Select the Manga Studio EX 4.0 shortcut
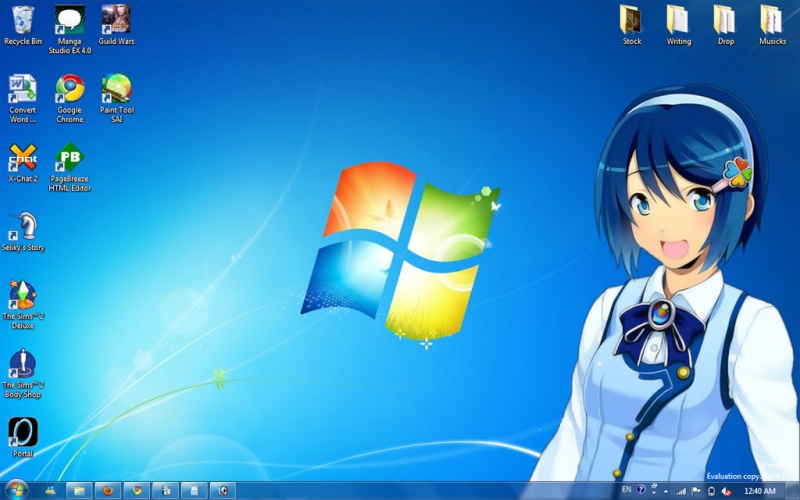Image resolution: width=800 pixels, height=500 pixels. [69, 30]
